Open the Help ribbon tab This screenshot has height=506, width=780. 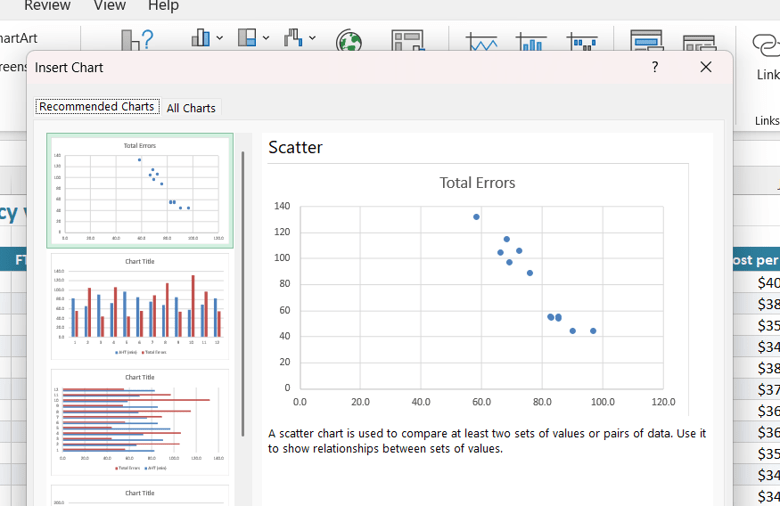(163, 6)
